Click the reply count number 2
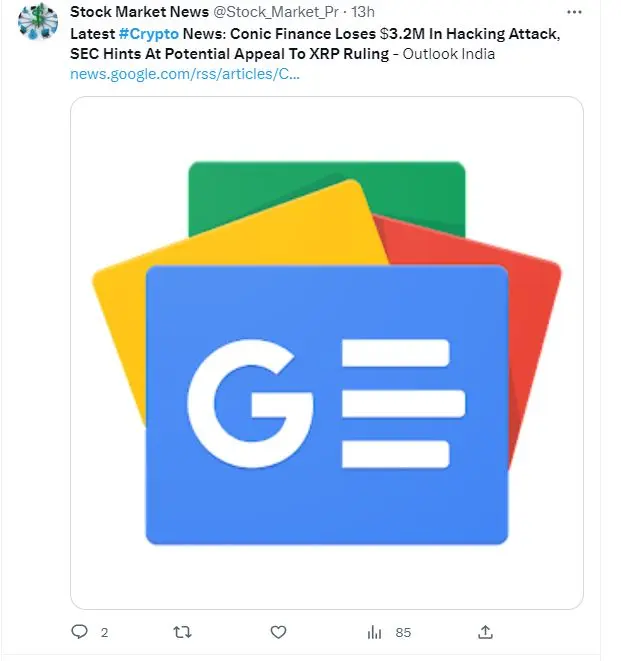 (104, 633)
